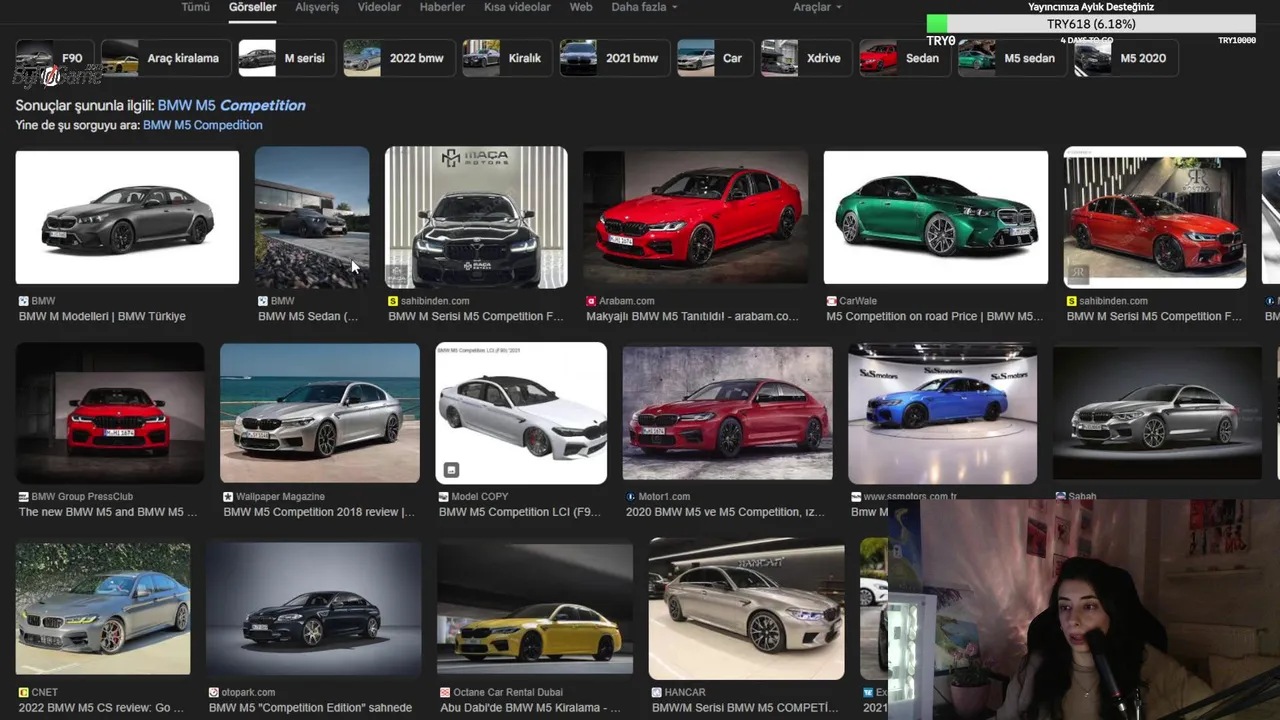Open the black Maça Motors M5 image

point(476,217)
